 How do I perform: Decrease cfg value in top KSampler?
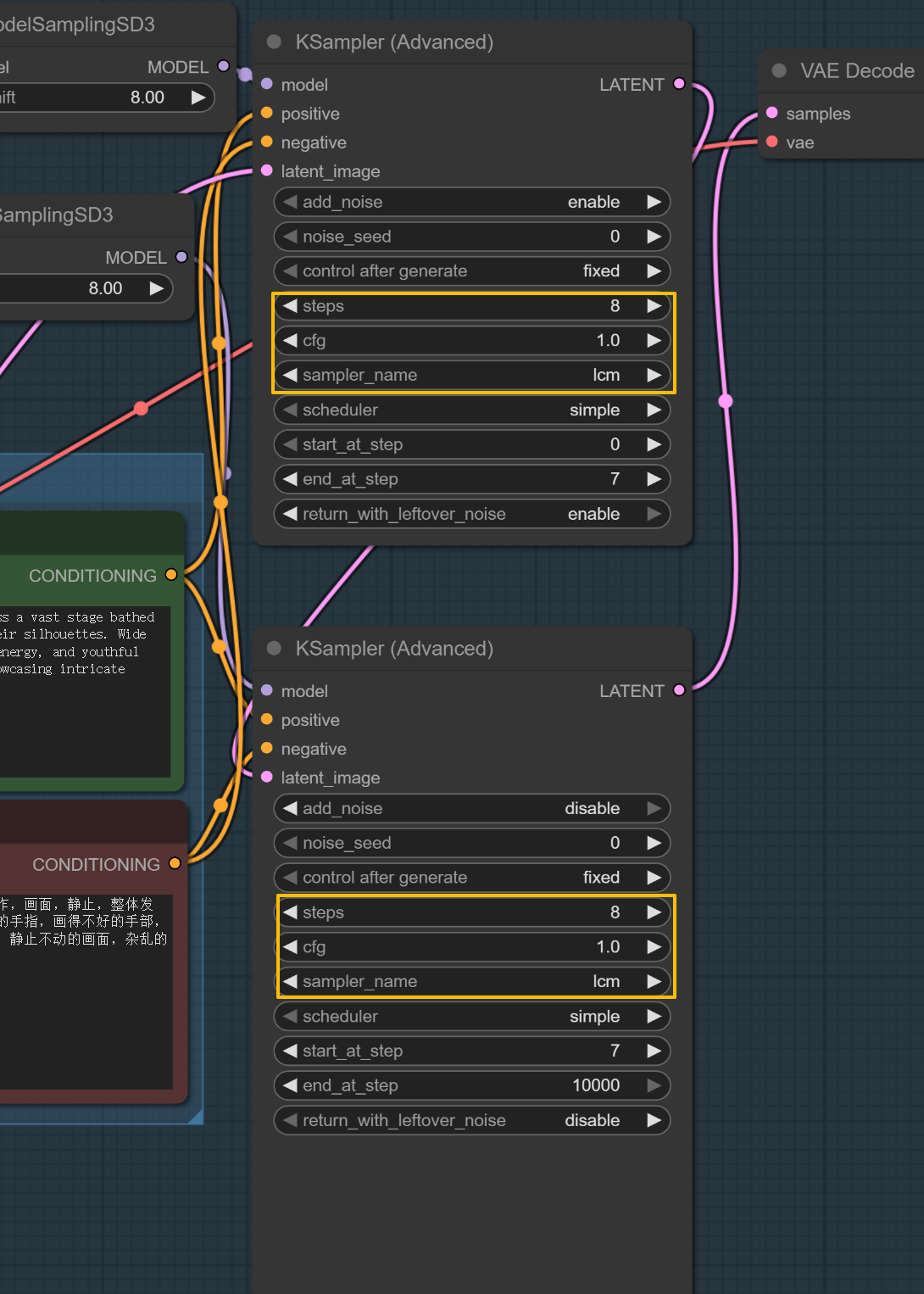[291, 340]
